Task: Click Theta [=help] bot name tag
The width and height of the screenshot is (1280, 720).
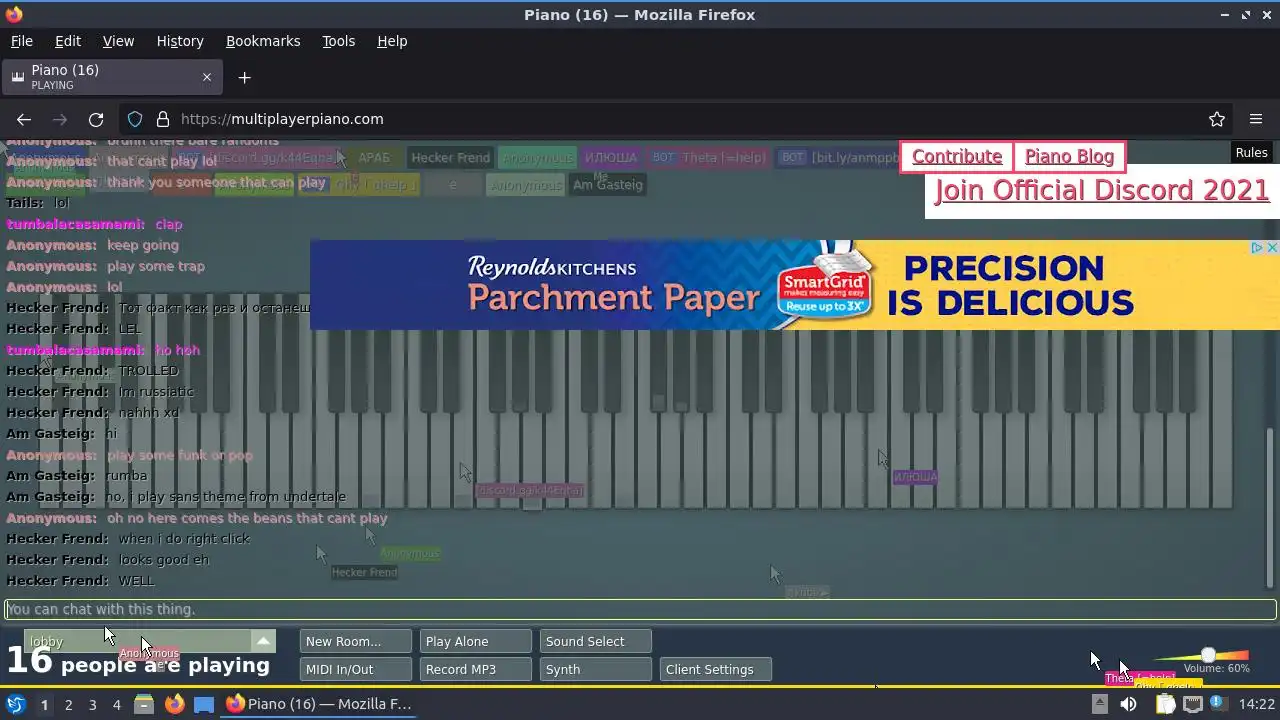Action: pos(708,158)
